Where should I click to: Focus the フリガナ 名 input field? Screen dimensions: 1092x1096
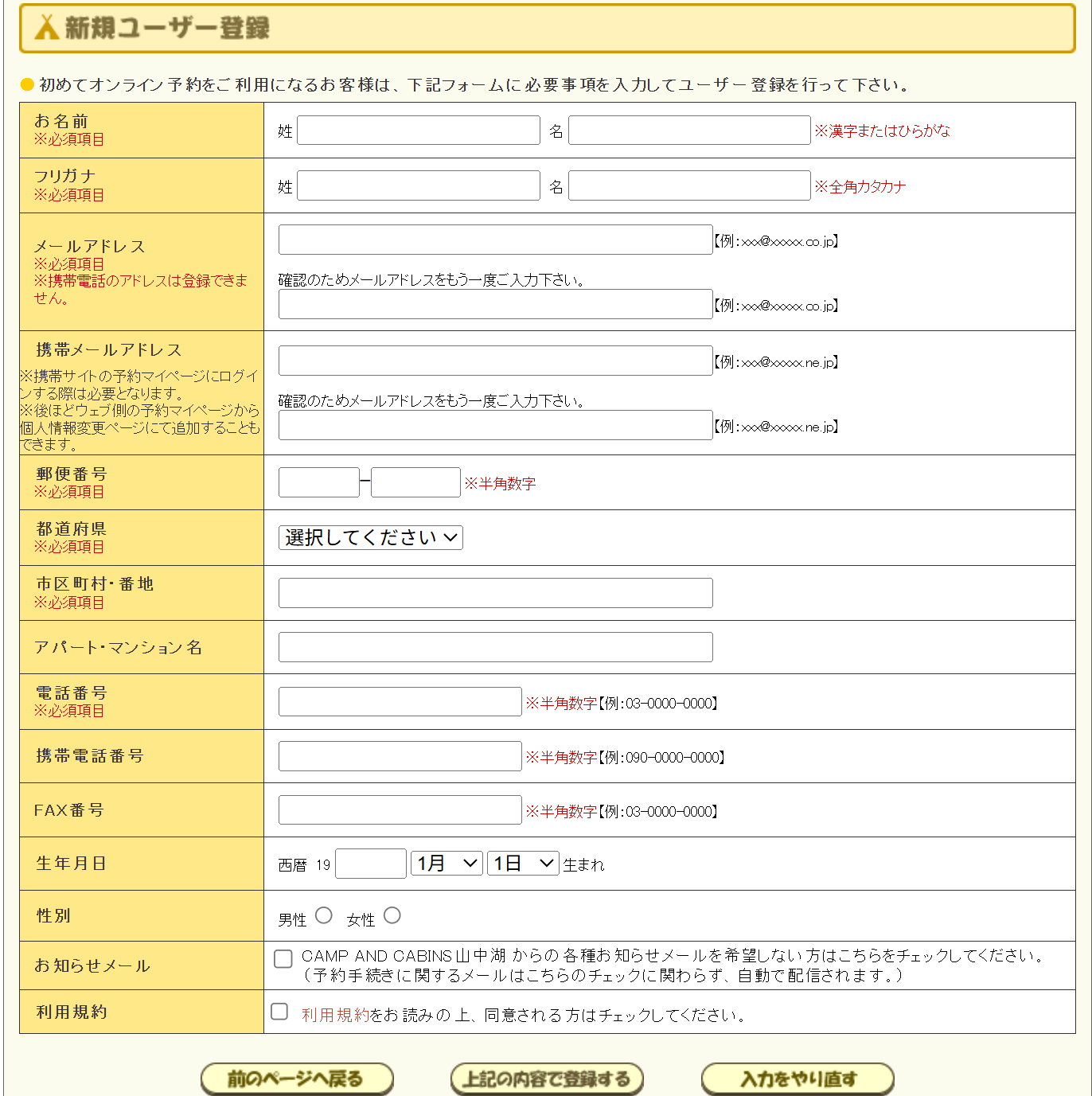tap(689, 186)
